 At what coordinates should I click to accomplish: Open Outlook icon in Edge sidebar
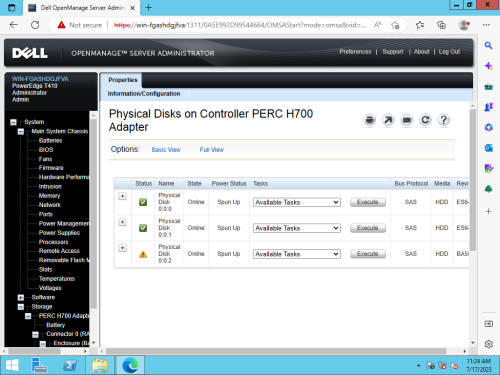[x=488, y=148]
